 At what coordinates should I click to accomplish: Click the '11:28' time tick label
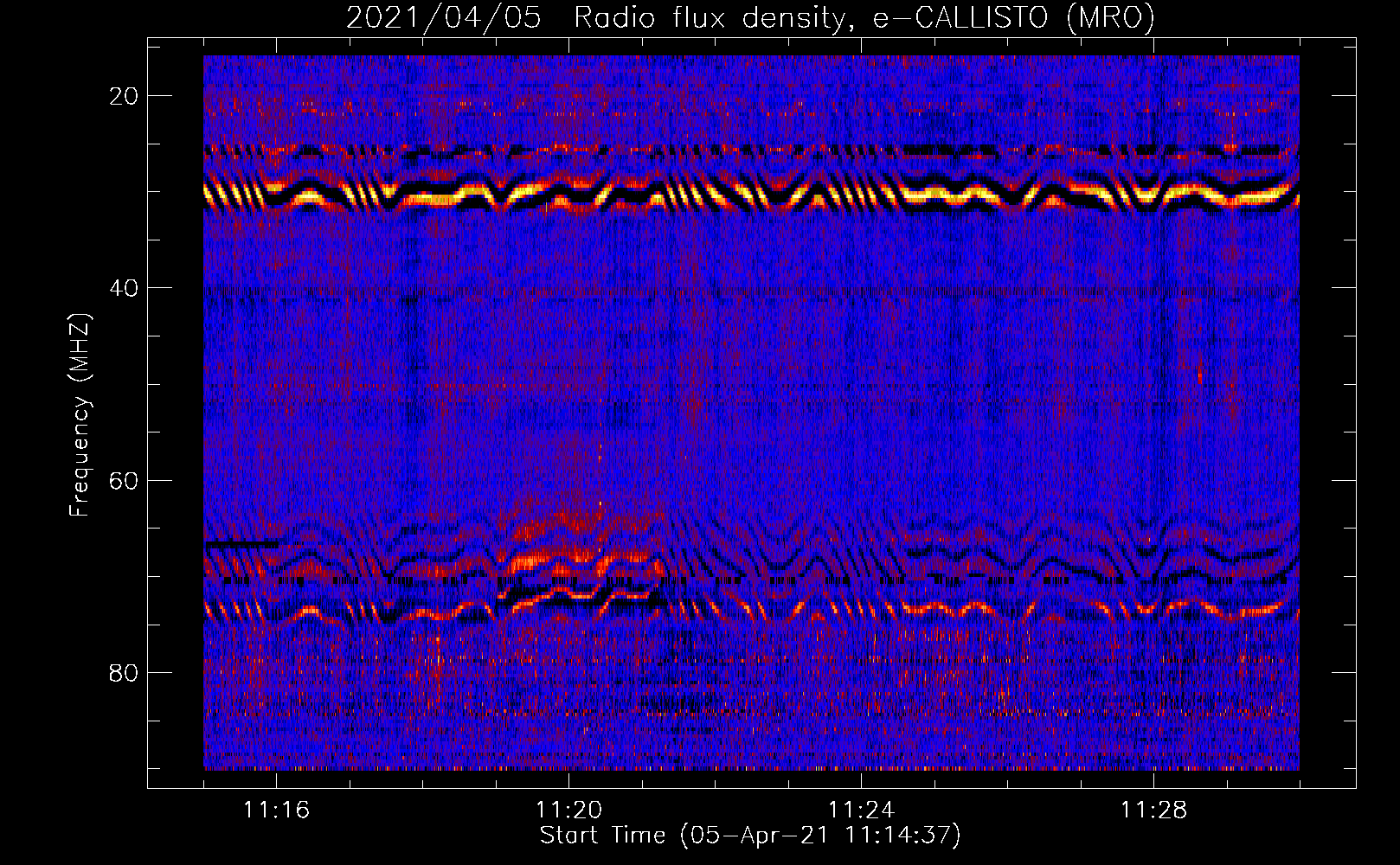(1153, 811)
